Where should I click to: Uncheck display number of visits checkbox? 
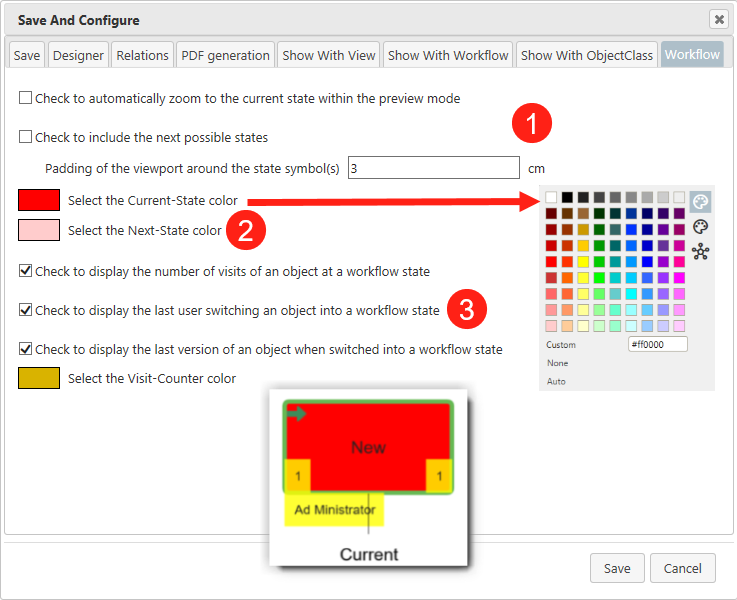pyautogui.click(x=25, y=271)
